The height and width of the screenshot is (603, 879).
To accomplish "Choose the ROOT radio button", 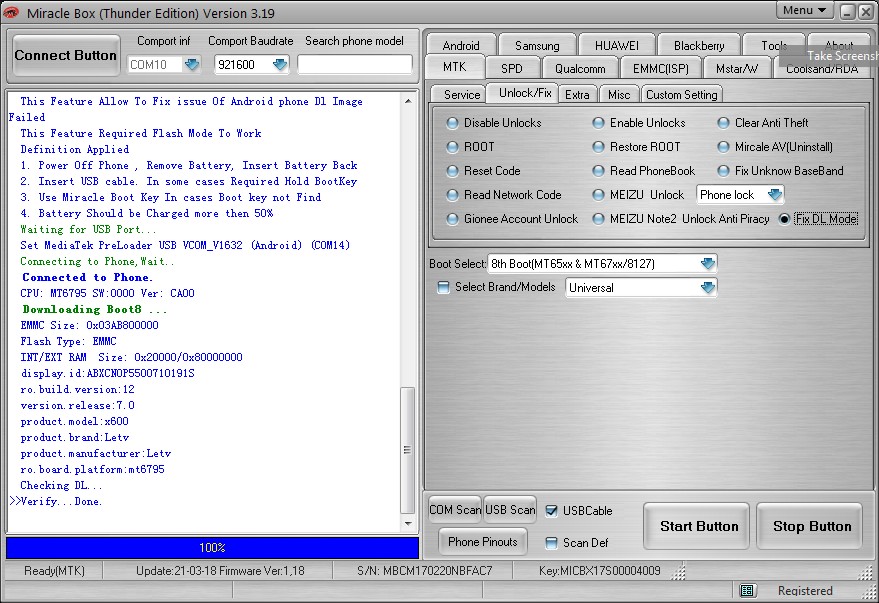I will click(x=452, y=147).
